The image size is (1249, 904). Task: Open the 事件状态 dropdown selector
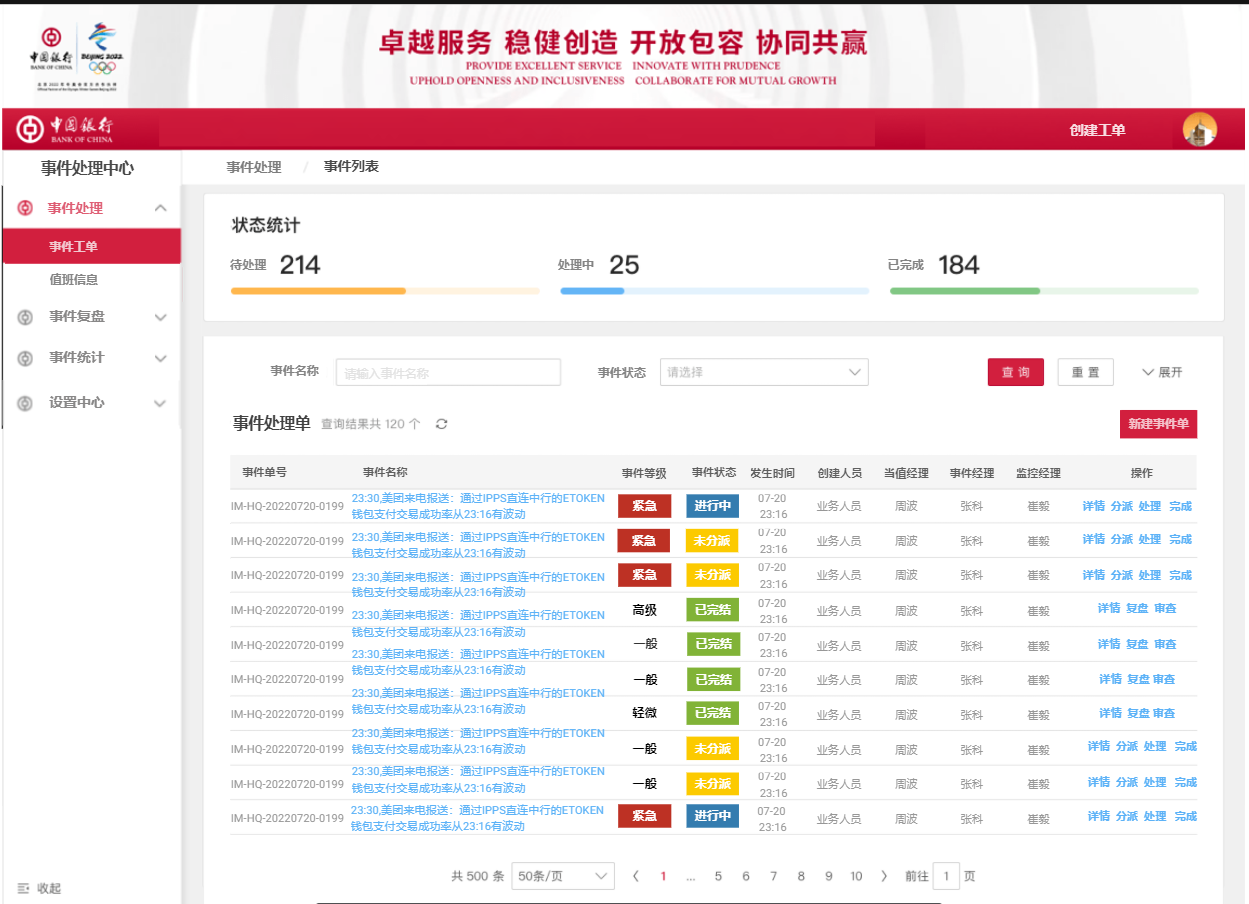[x=763, y=372]
